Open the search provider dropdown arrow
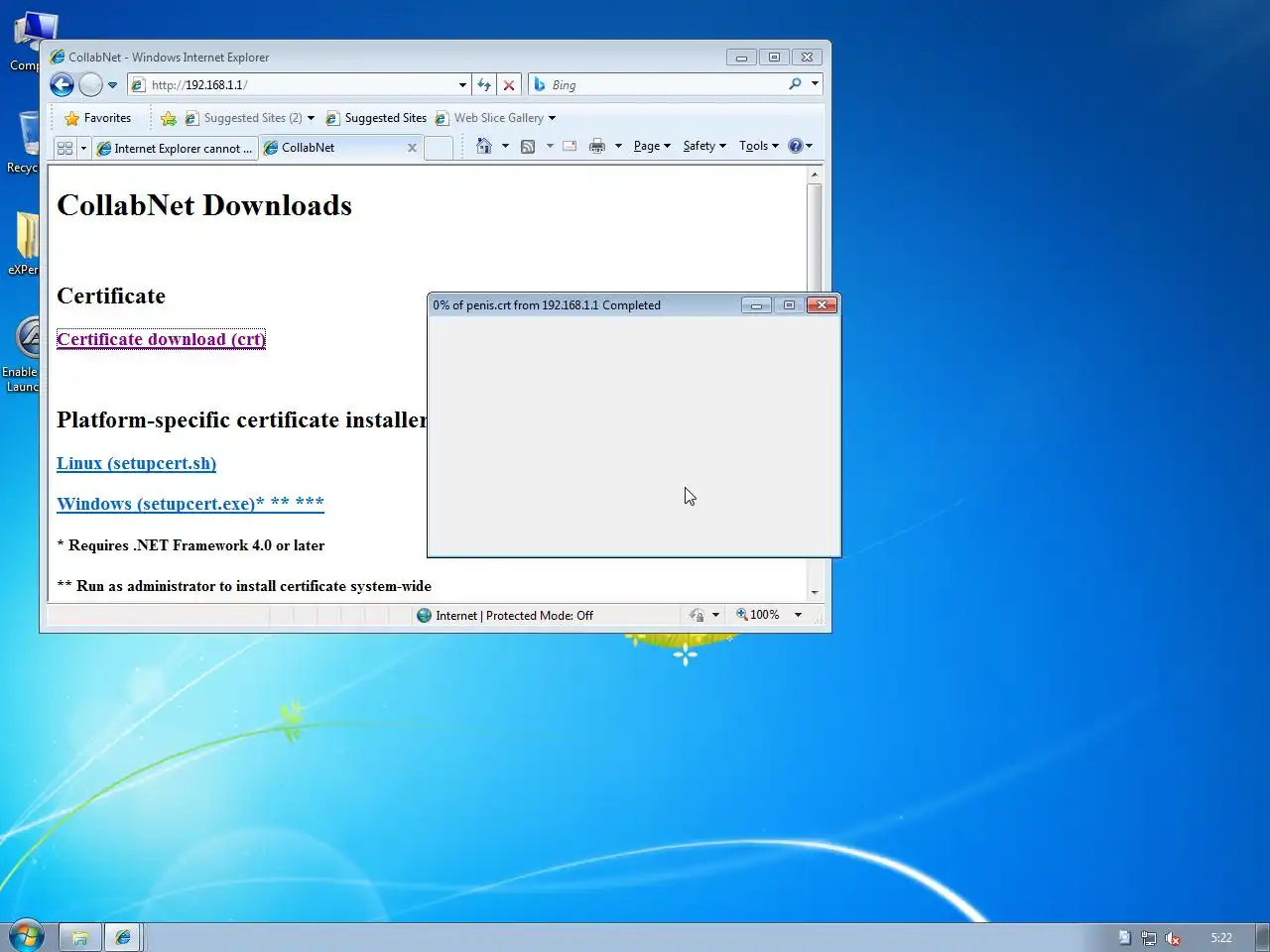 [815, 84]
